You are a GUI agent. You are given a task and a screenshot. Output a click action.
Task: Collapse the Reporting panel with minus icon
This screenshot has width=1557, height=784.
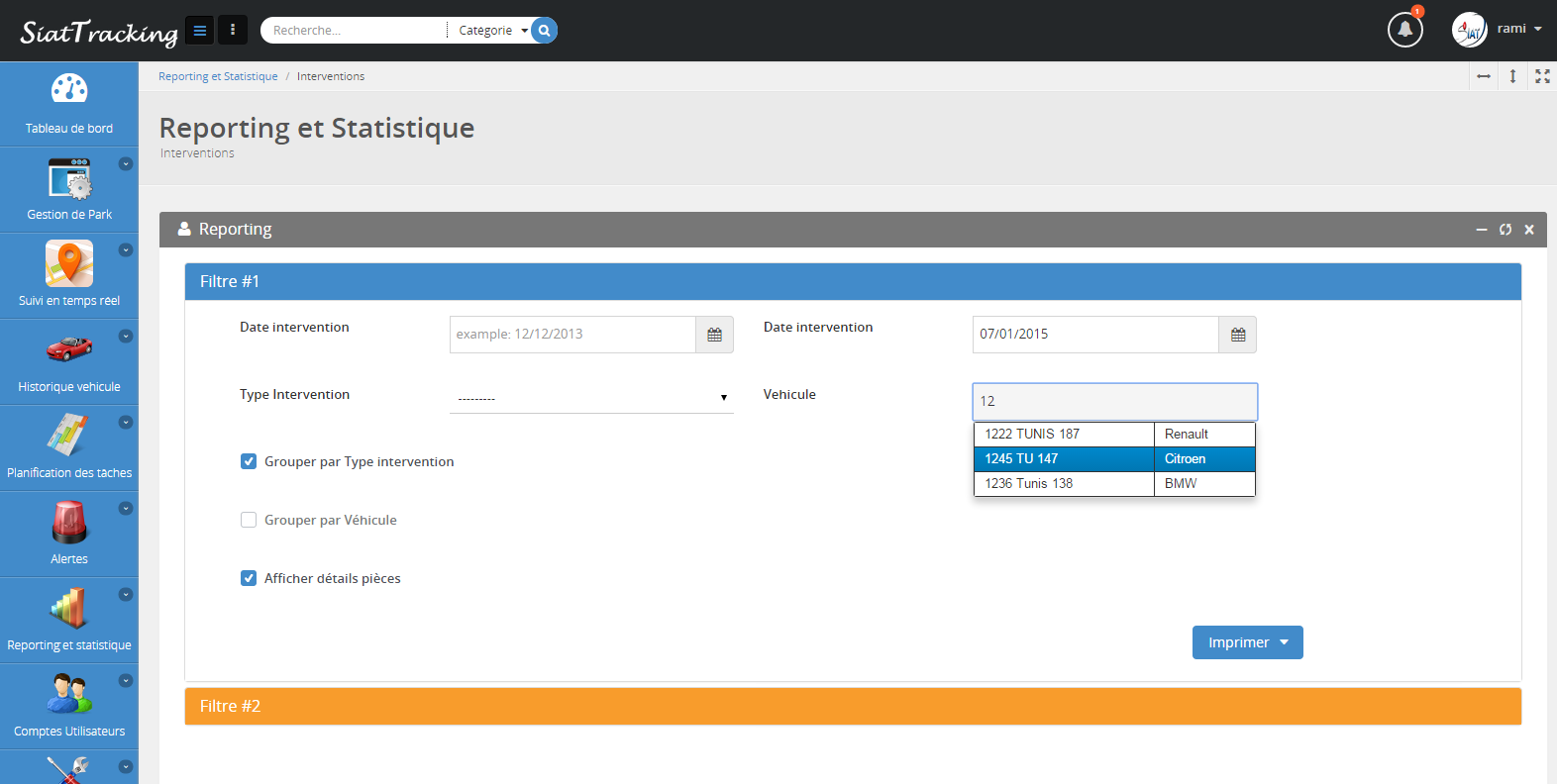pyautogui.click(x=1482, y=230)
